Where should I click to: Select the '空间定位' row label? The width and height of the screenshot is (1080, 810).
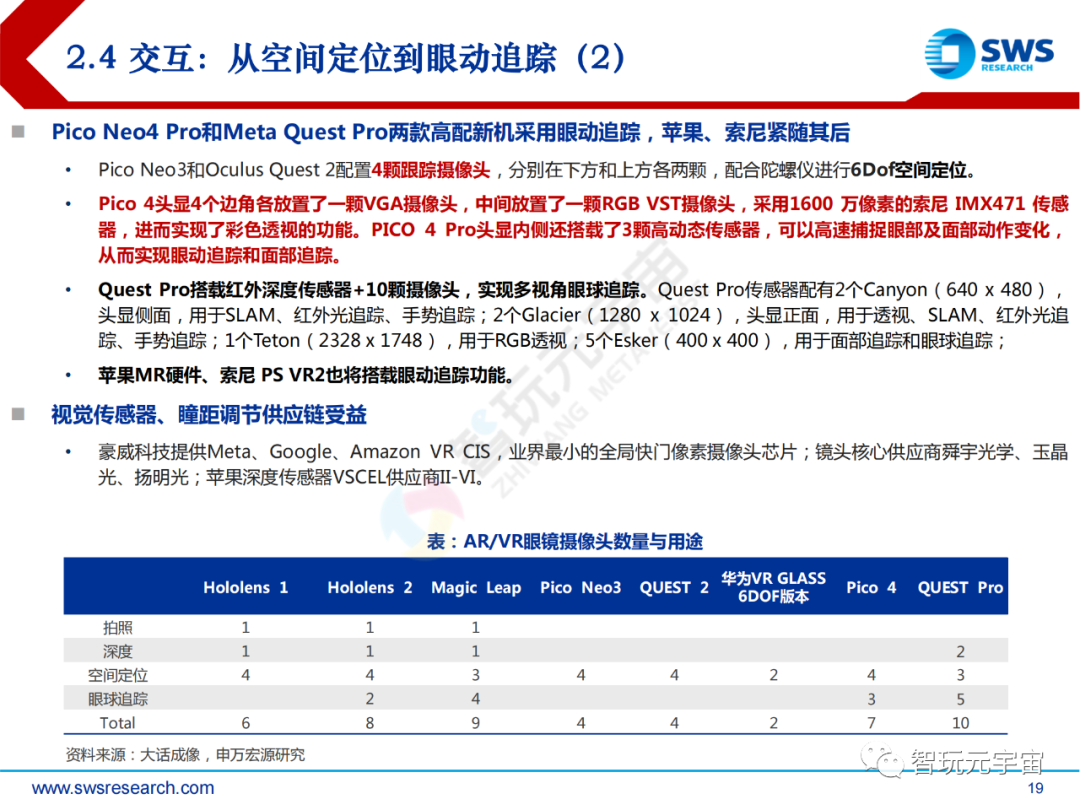point(118,675)
